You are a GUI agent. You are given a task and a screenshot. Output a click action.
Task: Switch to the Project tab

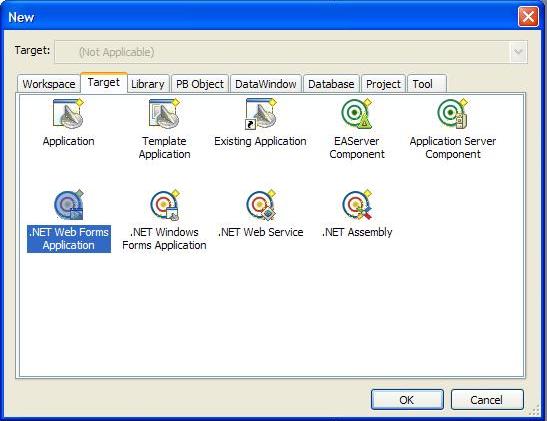click(x=383, y=84)
